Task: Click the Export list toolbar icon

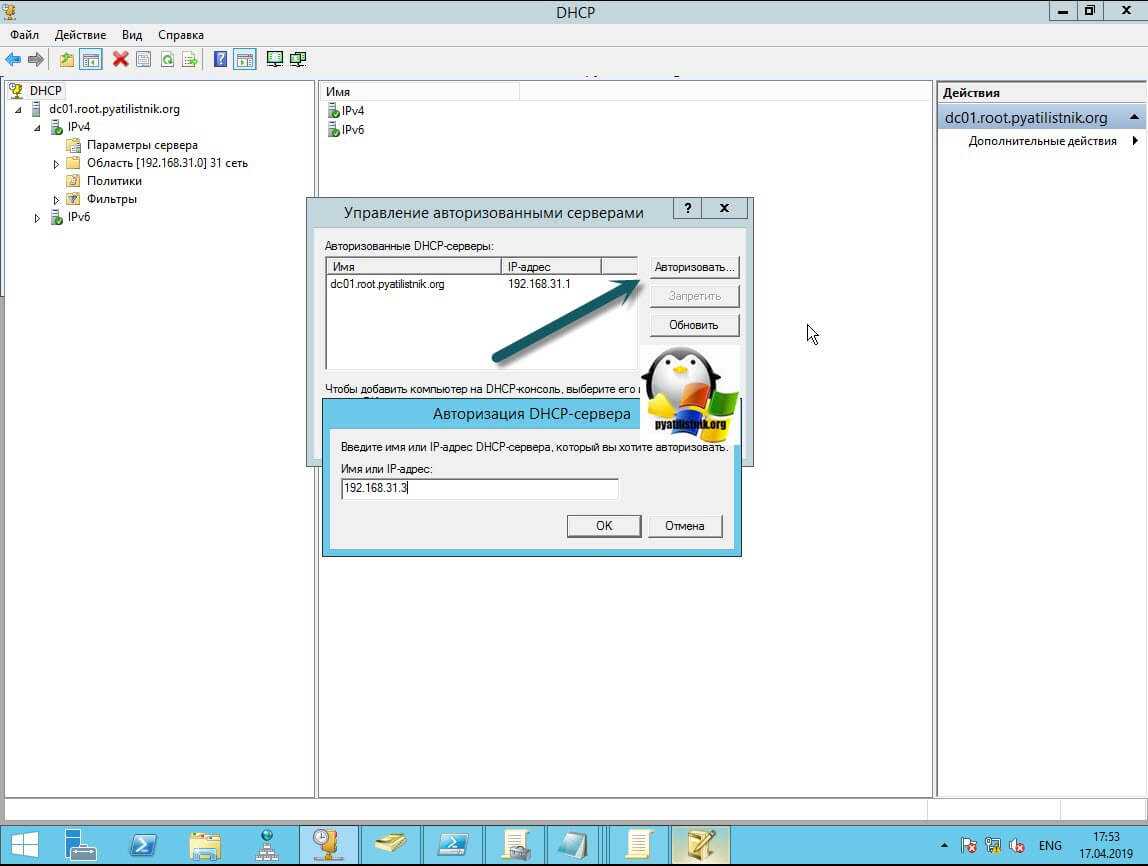Action: click(189, 60)
